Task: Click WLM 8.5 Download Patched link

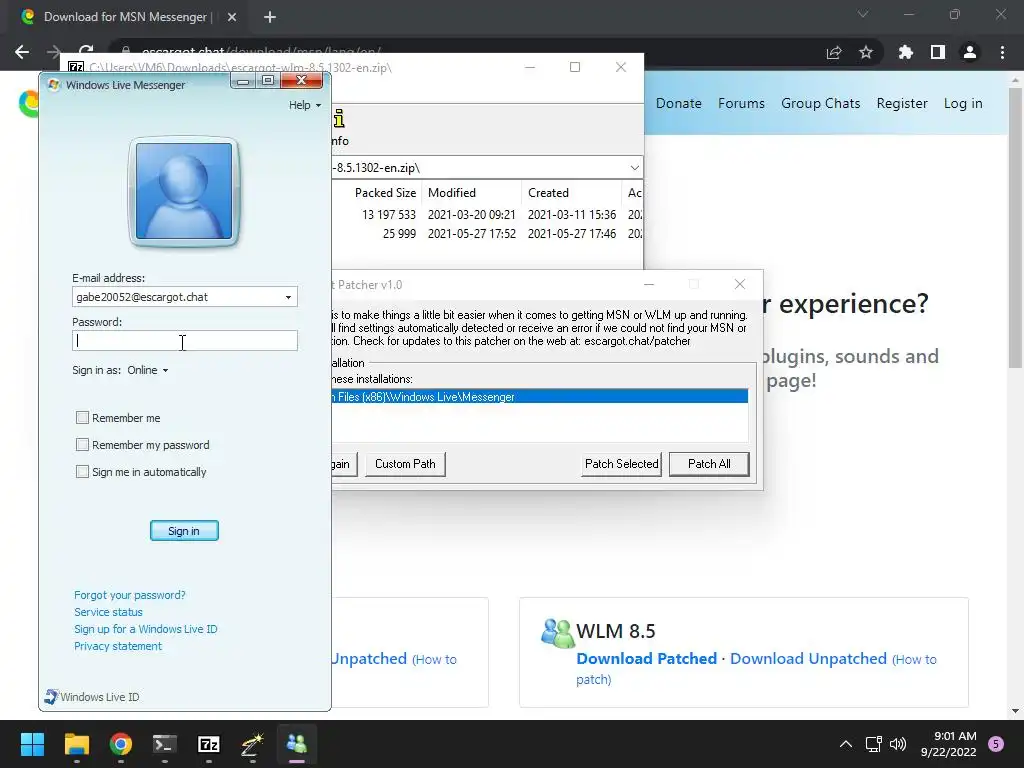Action: (x=647, y=658)
